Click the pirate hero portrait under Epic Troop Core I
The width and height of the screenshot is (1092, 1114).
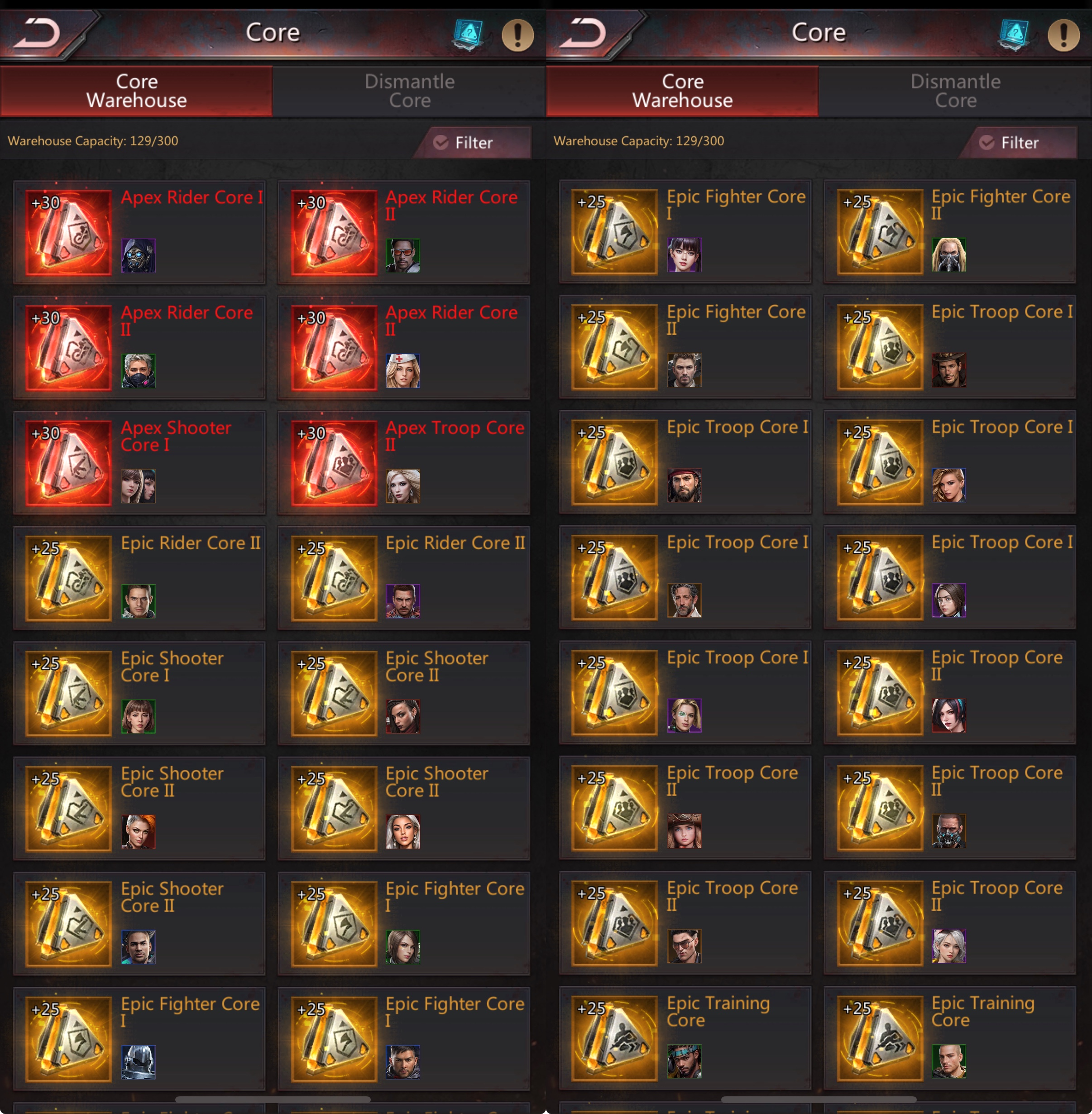click(x=684, y=485)
